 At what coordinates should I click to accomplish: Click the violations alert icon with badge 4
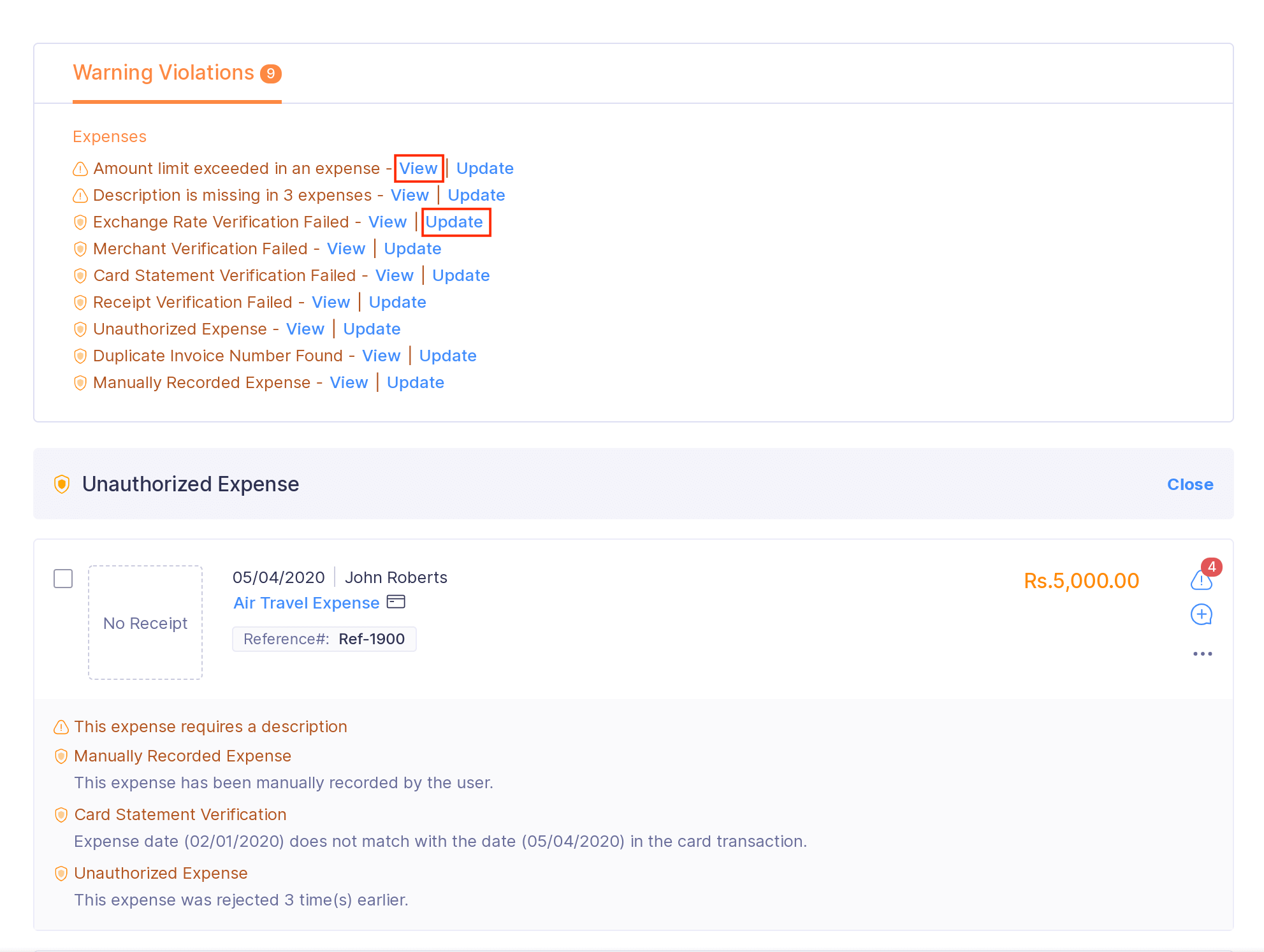1202,579
